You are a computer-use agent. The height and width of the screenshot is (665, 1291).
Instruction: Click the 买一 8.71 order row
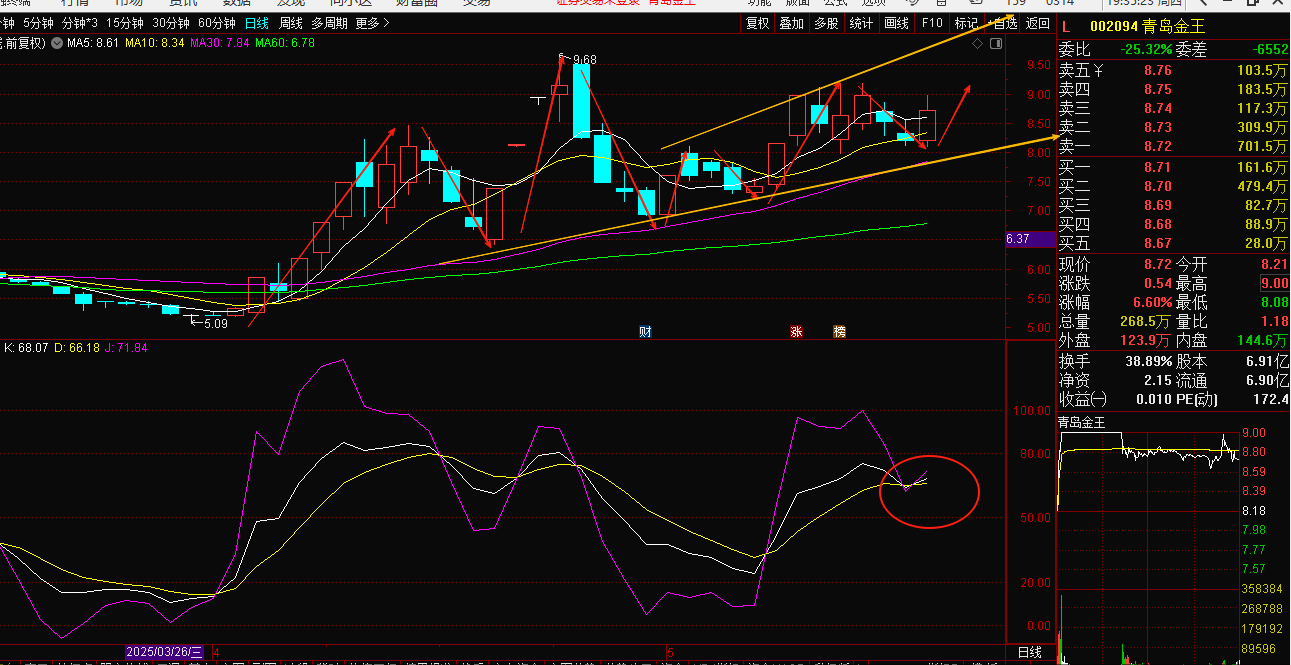coord(1173,167)
